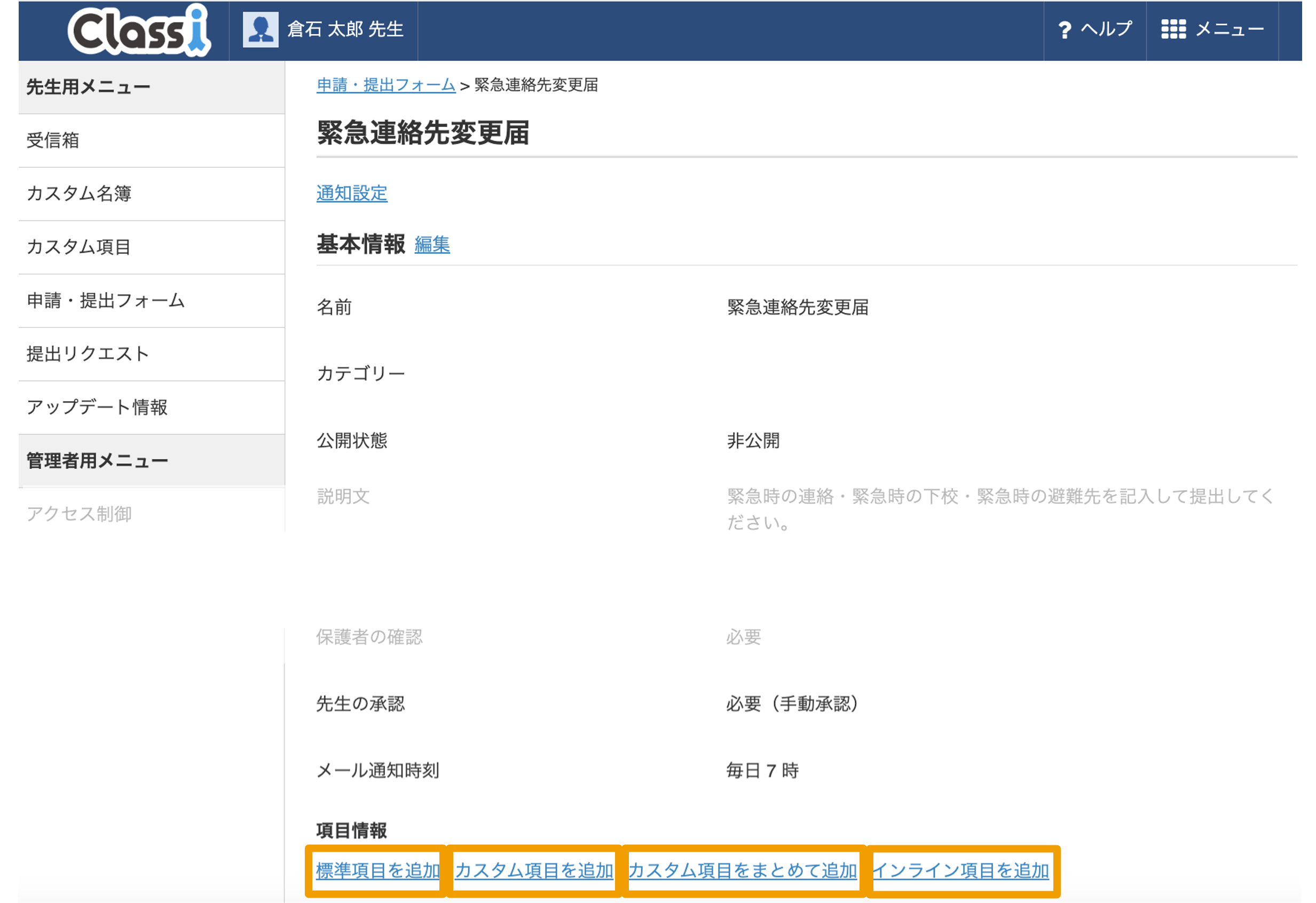Open 受信箱 in the sidebar
This screenshot has height=903, width=1316.
coord(53,140)
